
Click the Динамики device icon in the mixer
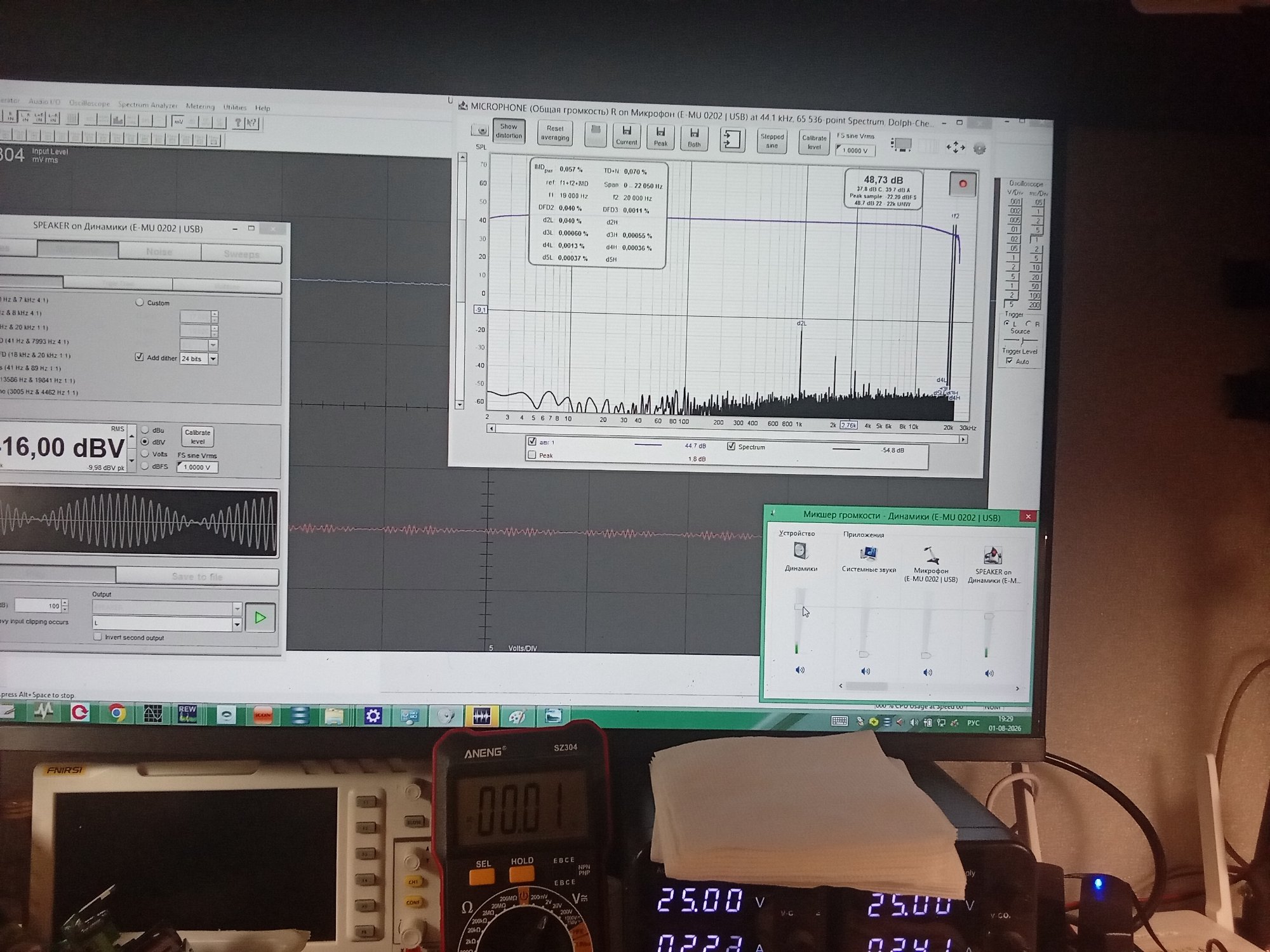click(801, 551)
